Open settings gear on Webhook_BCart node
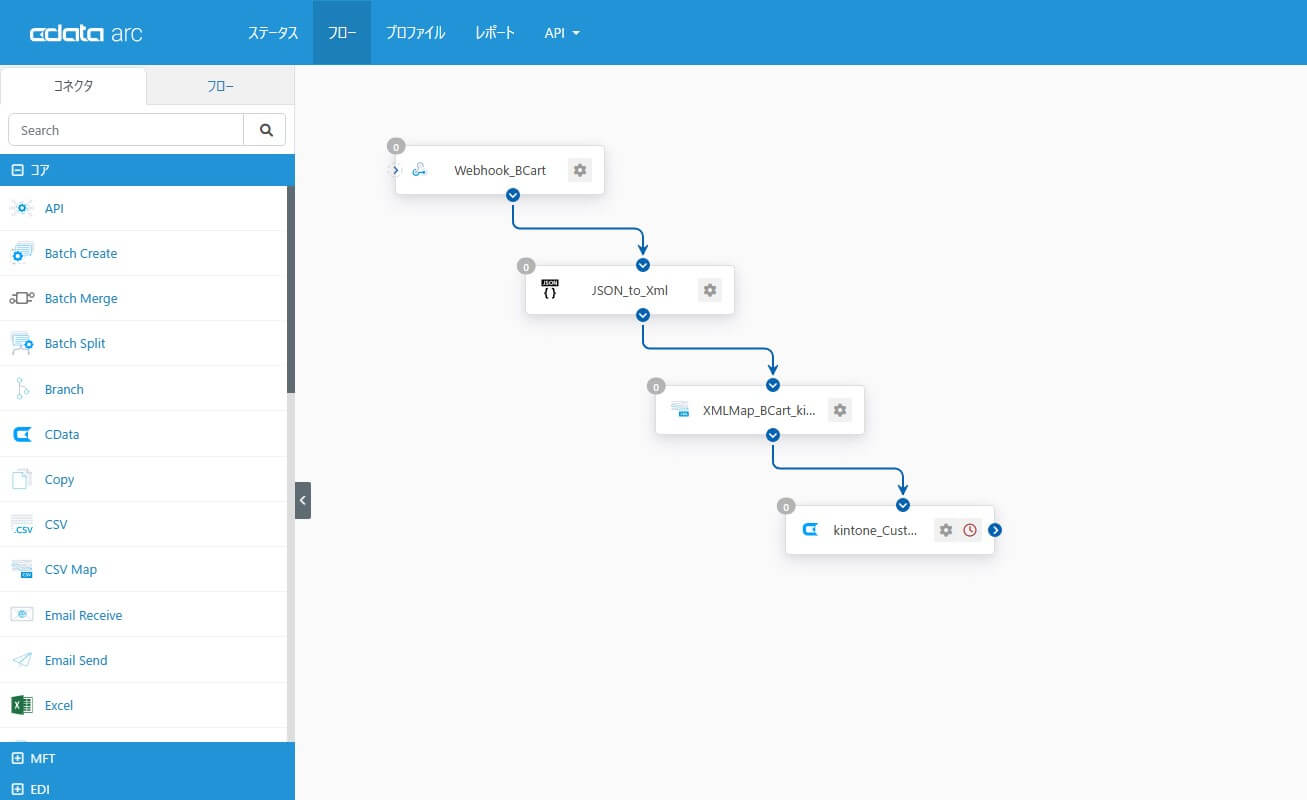Viewport: 1307px width, 800px height. 580,170
